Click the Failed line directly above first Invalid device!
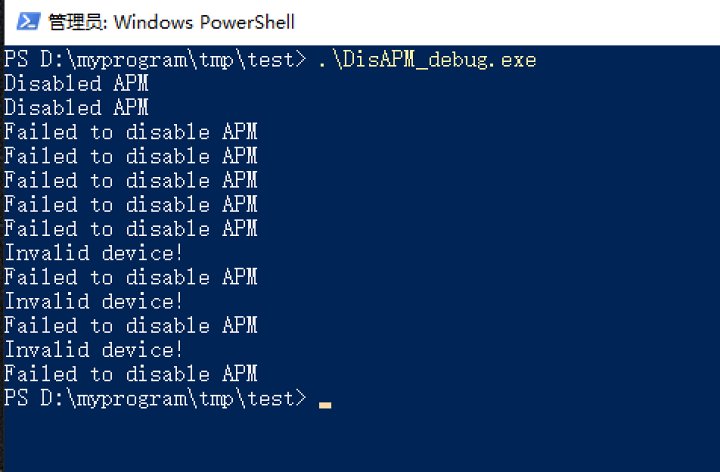 pyautogui.click(x=130, y=229)
